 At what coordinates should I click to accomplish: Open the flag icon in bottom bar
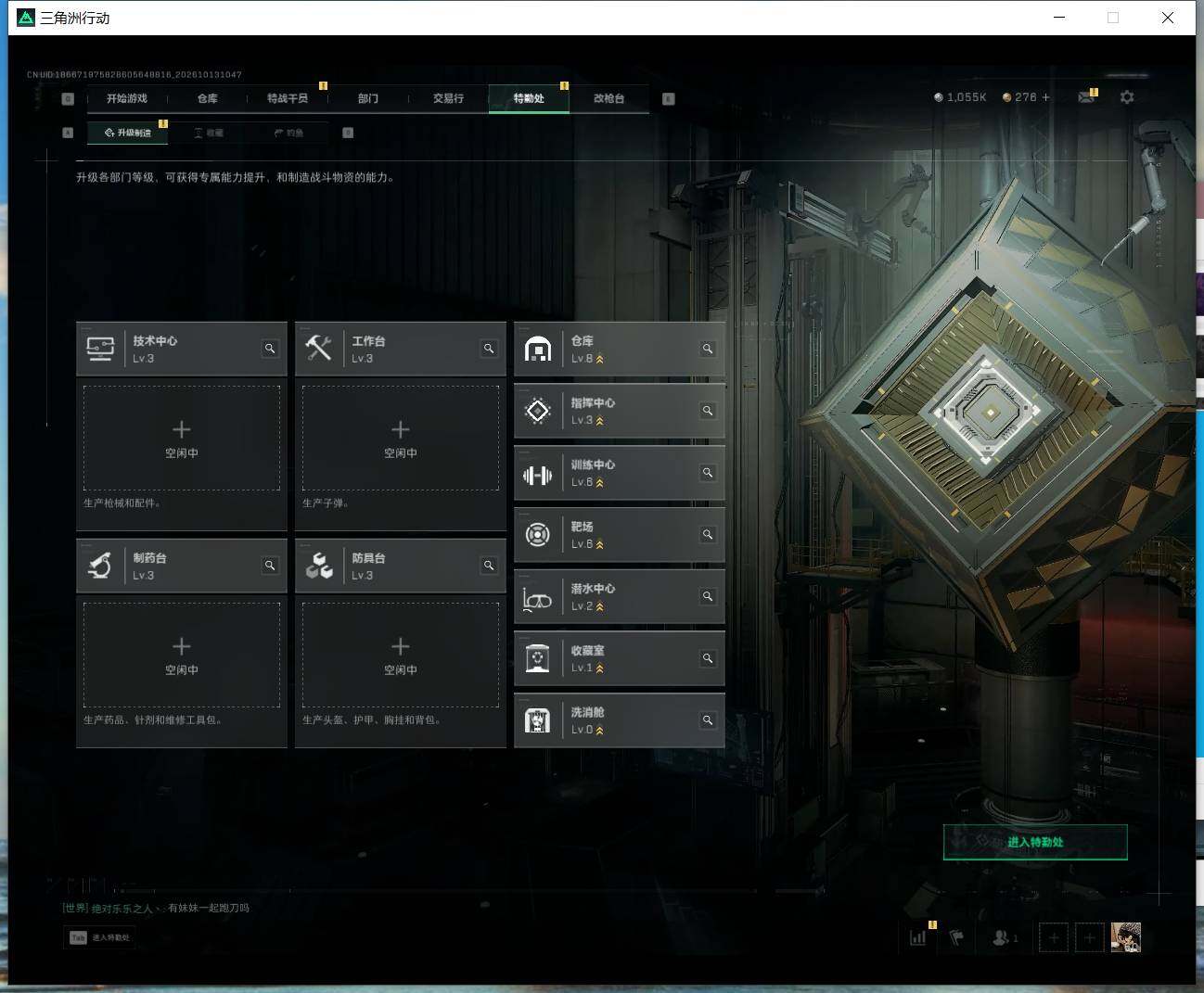pos(957,937)
